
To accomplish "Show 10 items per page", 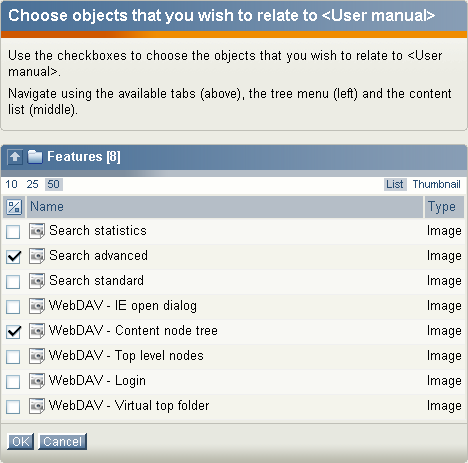I will click(11, 184).
